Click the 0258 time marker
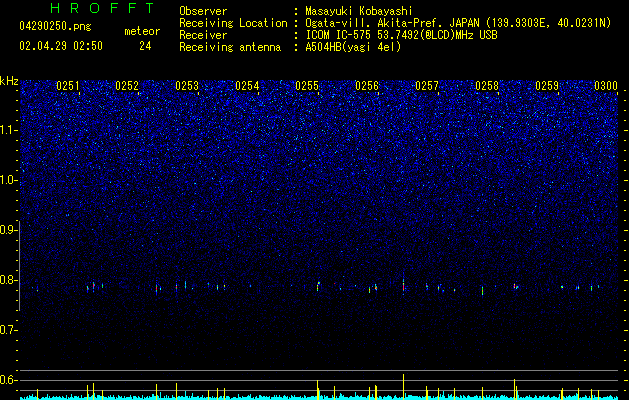The width and height of the screenshot is (629, 400). (x=487, y=86)
